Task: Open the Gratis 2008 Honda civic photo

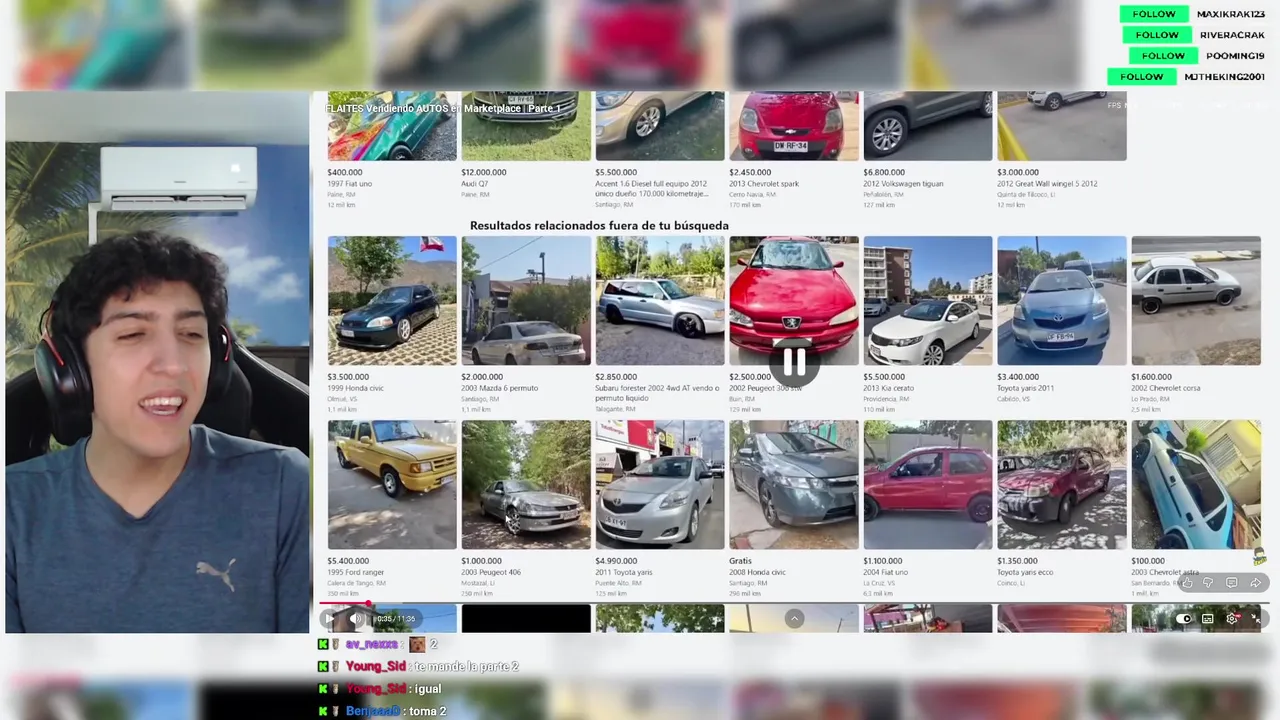Action: (x=794, y=485)
